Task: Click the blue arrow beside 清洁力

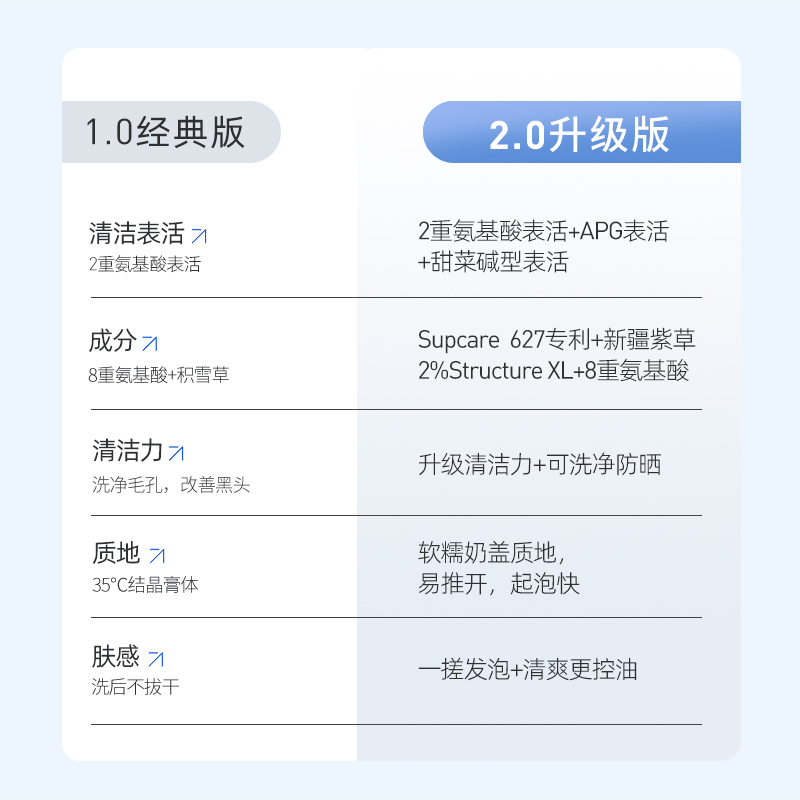Action: (176, 453)
